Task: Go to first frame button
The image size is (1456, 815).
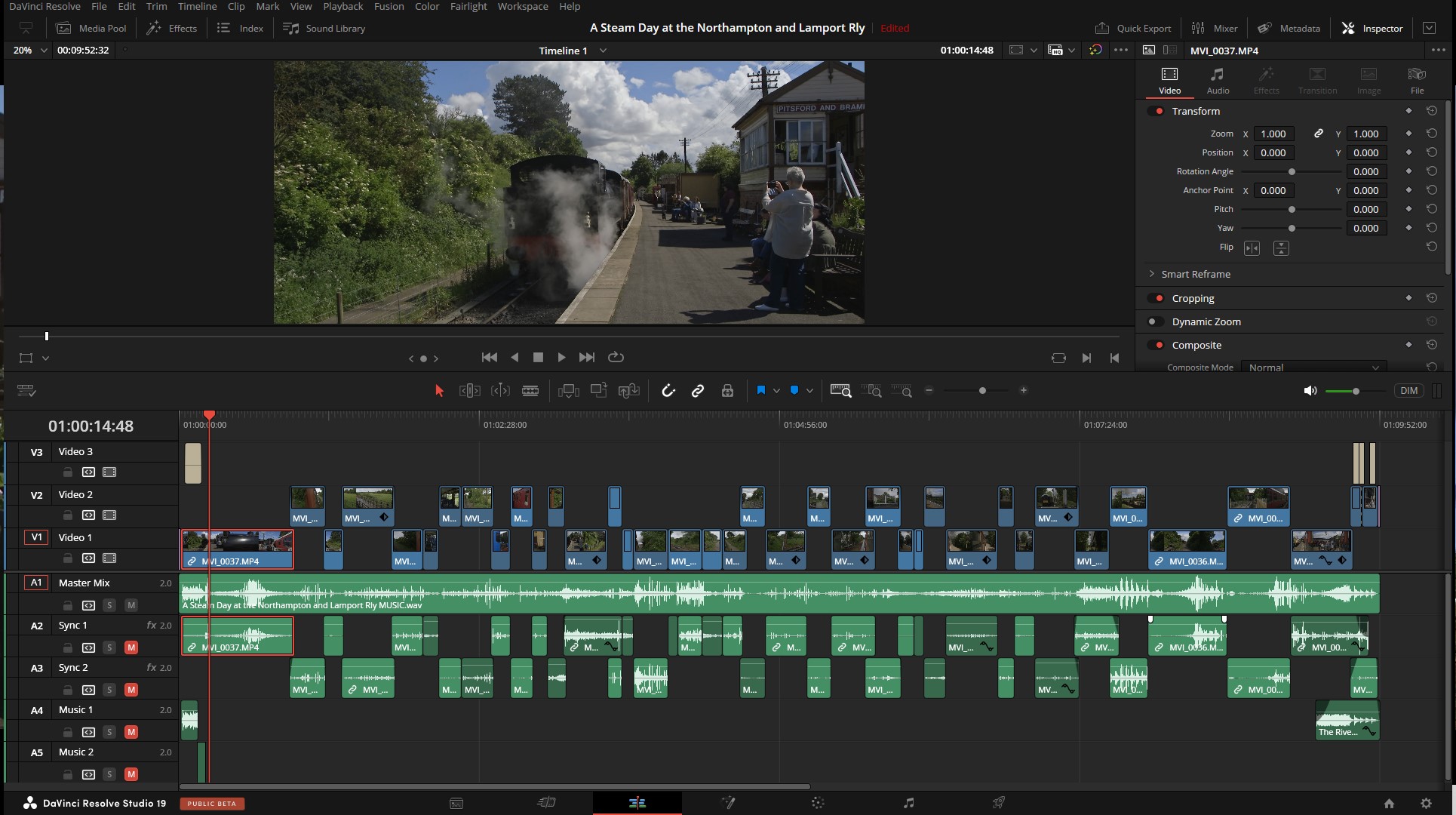Action: tap(490, 358)
